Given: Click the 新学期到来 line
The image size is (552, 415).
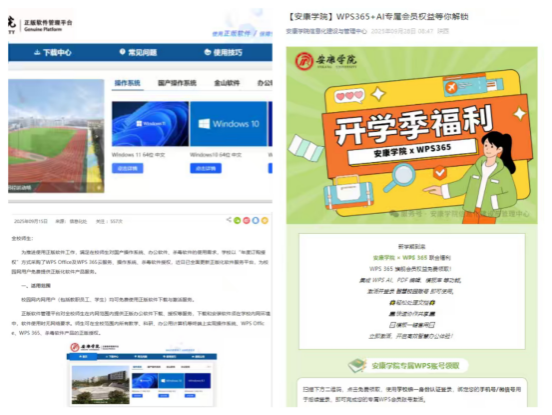Looking at the screenshot, I should (x=412, y=246).
